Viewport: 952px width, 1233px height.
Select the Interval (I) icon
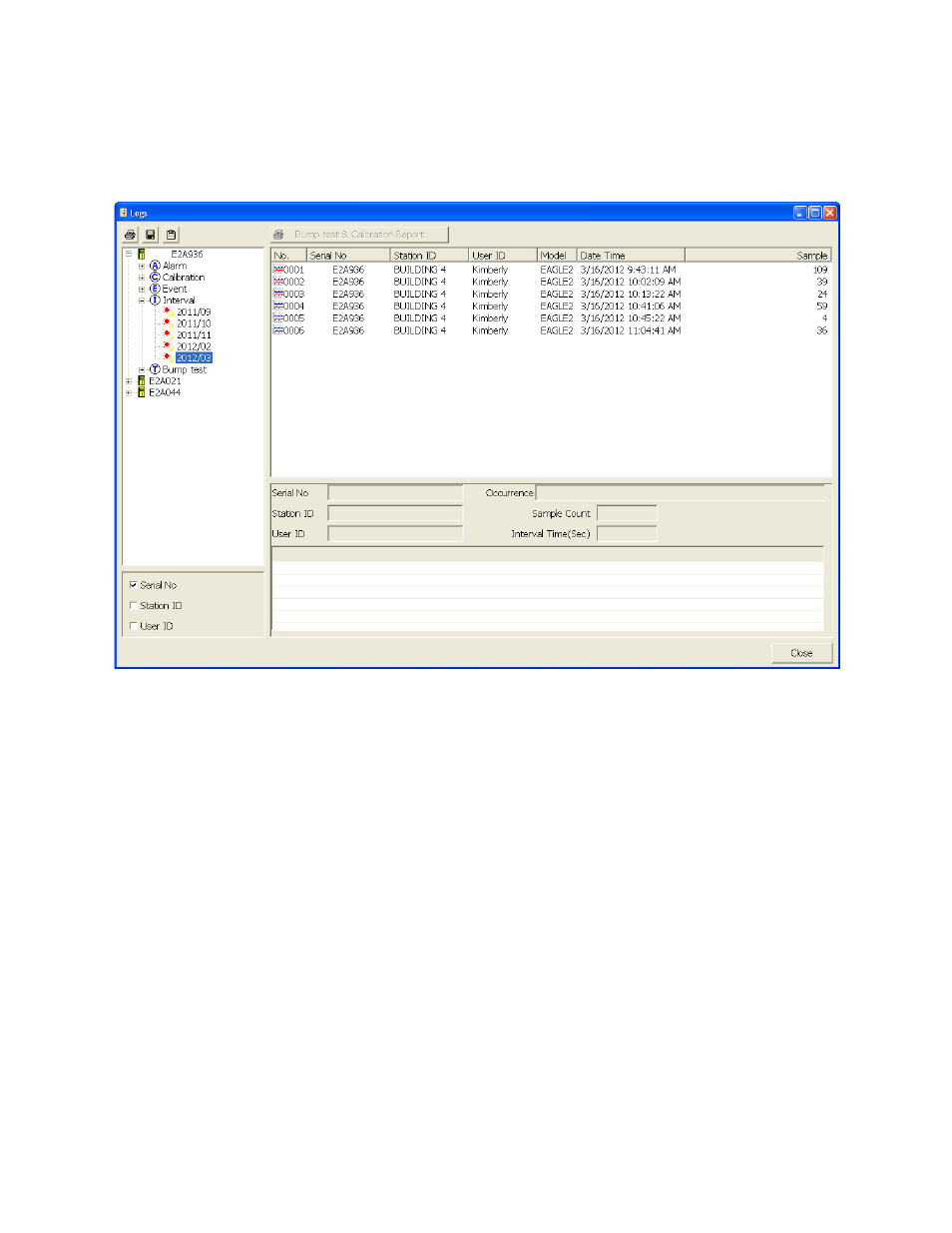(x=155, y=301)
